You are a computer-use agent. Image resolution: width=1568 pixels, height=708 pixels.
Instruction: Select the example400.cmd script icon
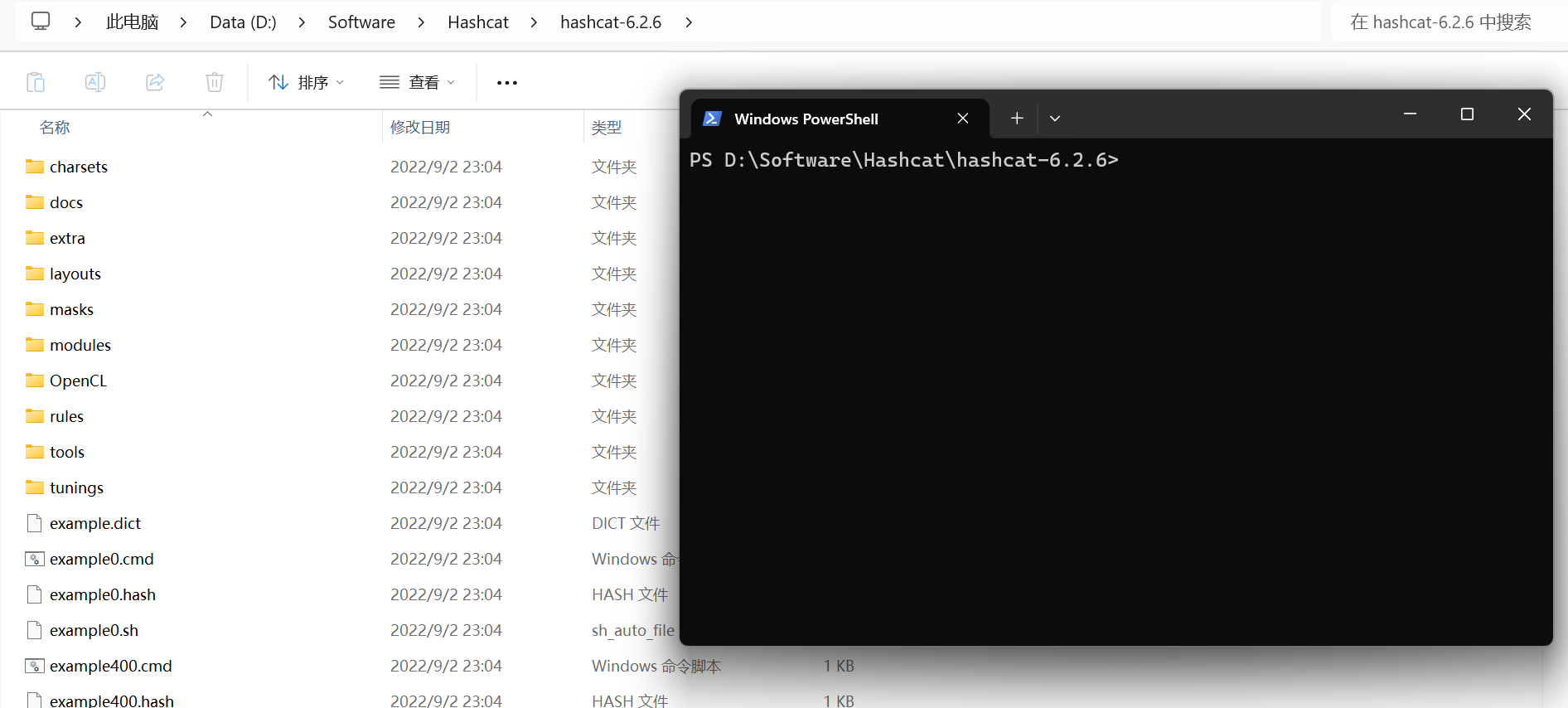35,666
